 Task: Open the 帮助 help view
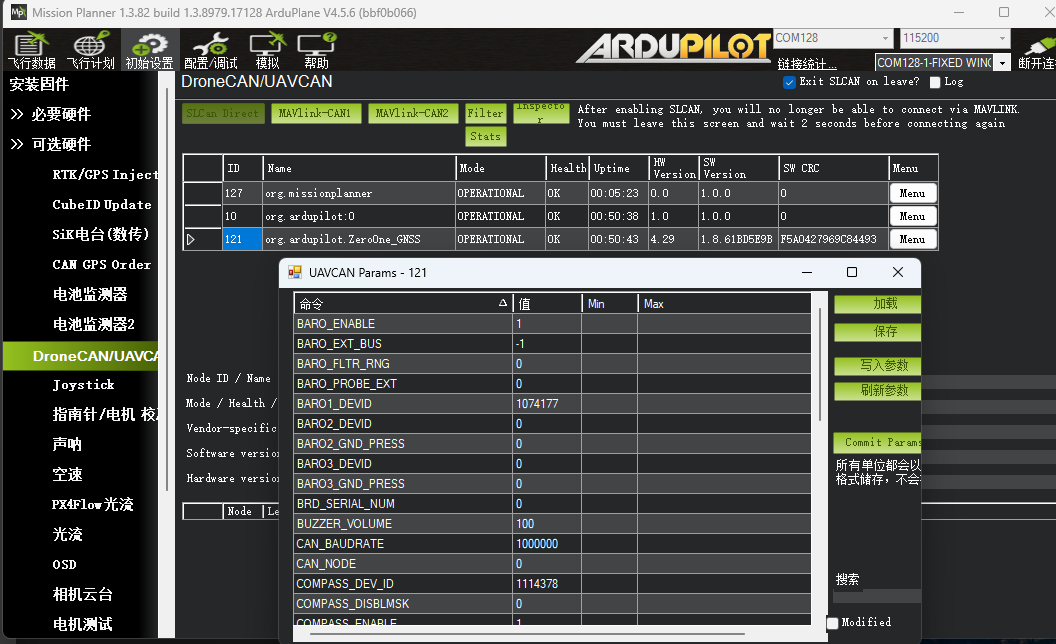click(317, 51)
